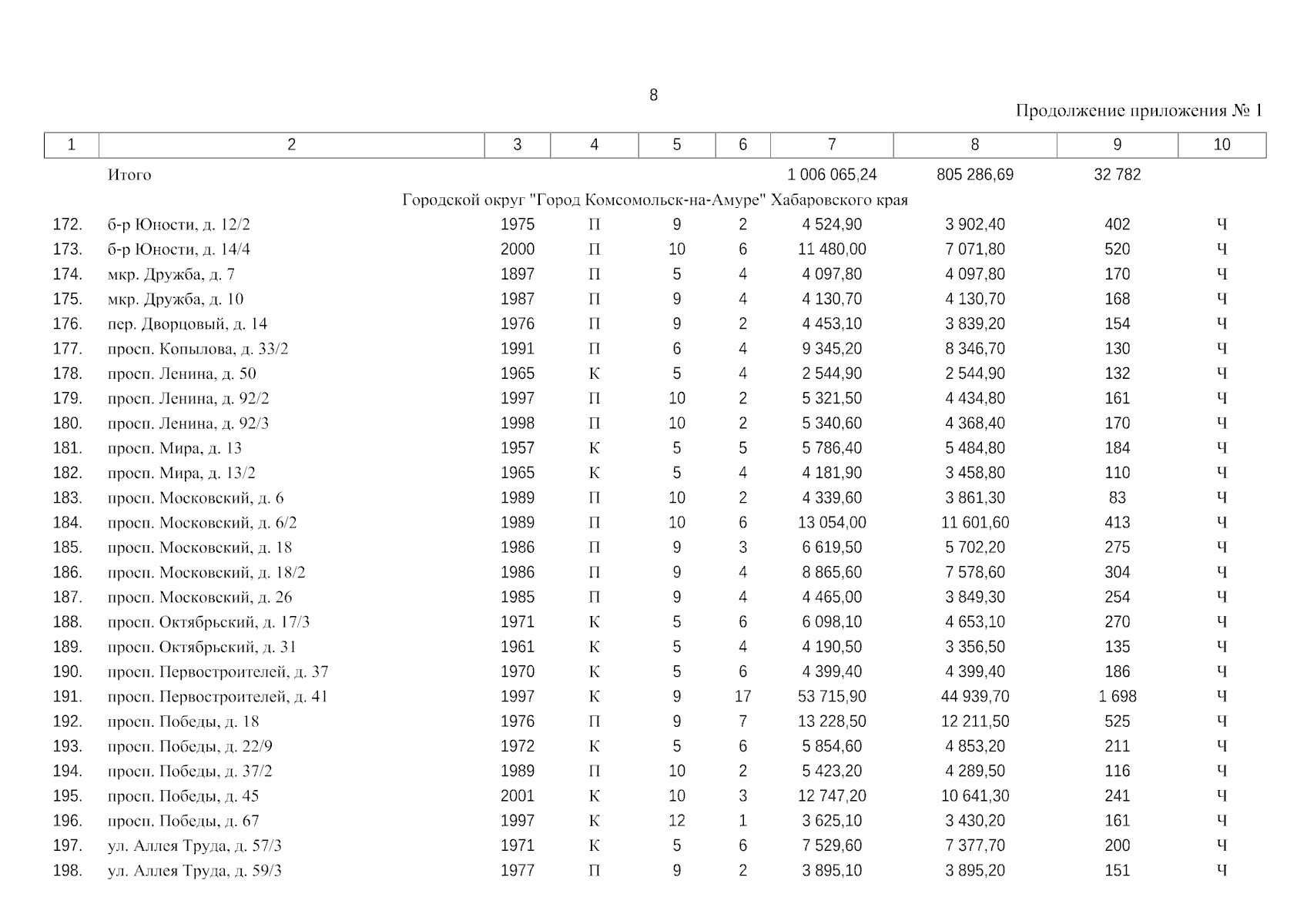Select 'просп. Копылова, д. 33/2'

point(198,349)
